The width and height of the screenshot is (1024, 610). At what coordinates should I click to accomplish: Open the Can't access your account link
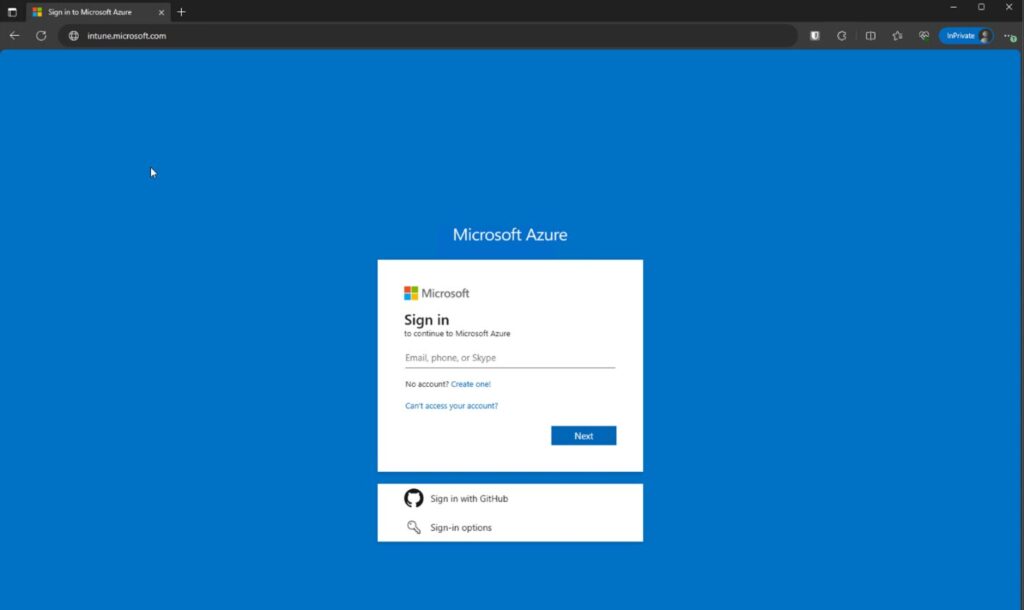[451, 406]
